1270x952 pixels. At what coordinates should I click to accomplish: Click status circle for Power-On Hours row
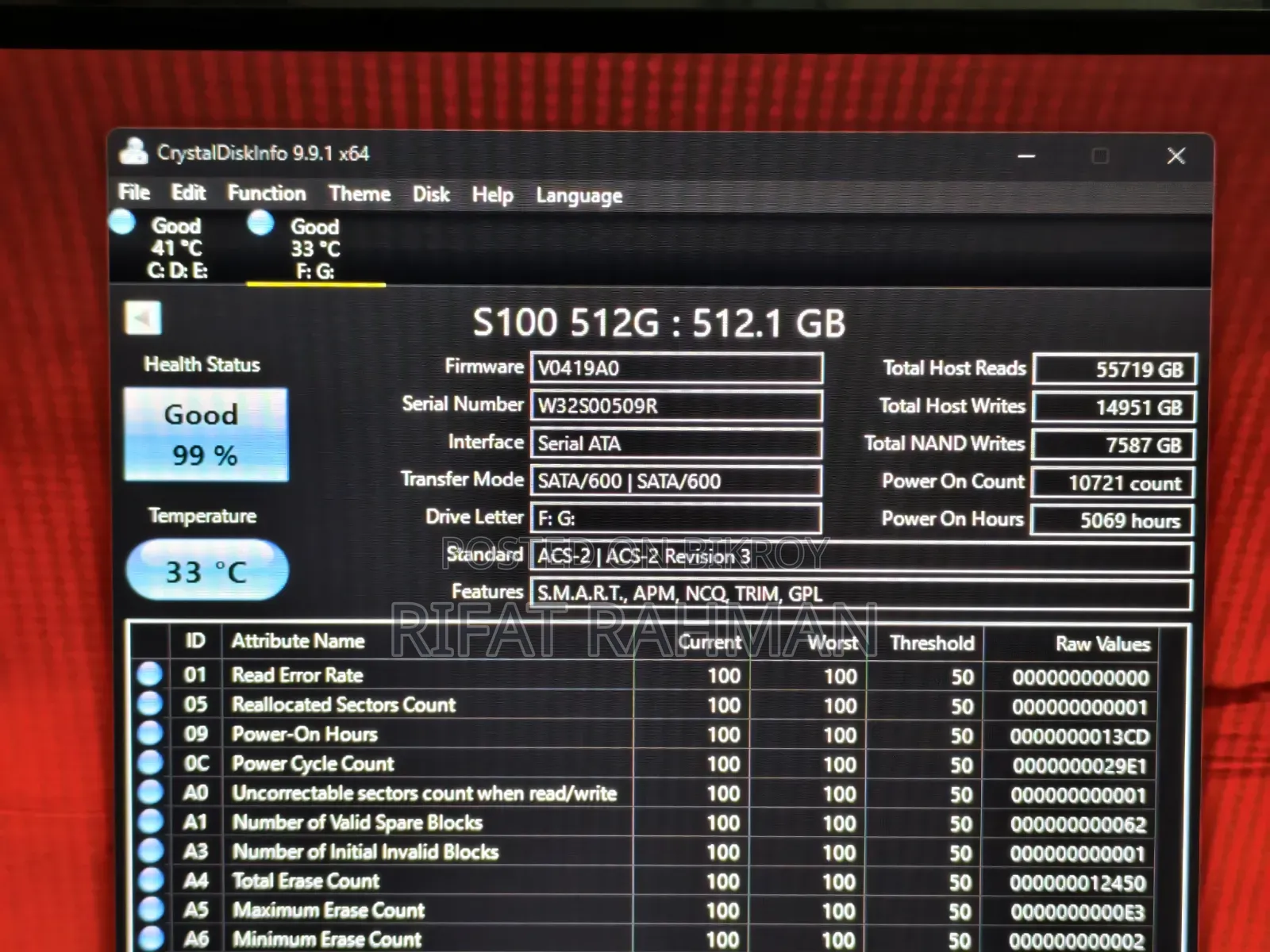(x=149, y=733)
